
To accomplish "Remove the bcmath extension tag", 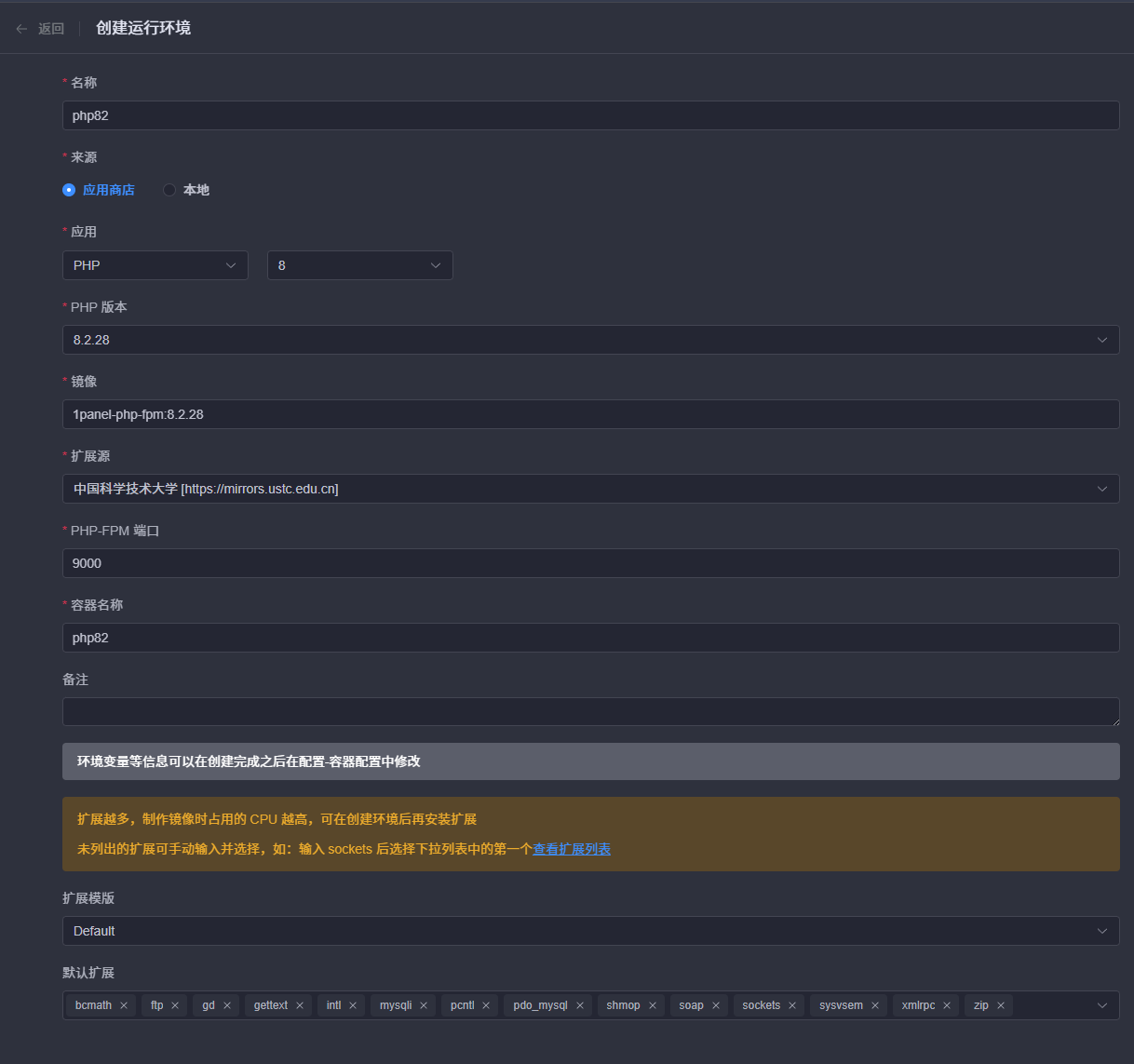I will (124, 1005).
